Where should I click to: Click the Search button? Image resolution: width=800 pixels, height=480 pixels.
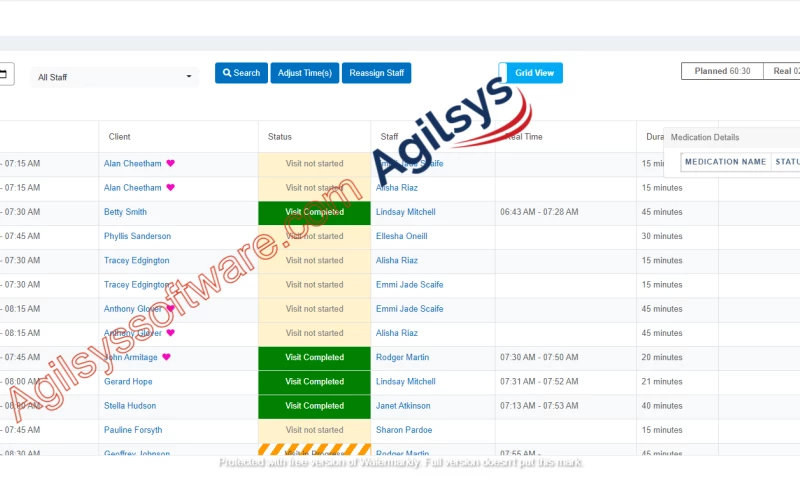pos(241,73)
